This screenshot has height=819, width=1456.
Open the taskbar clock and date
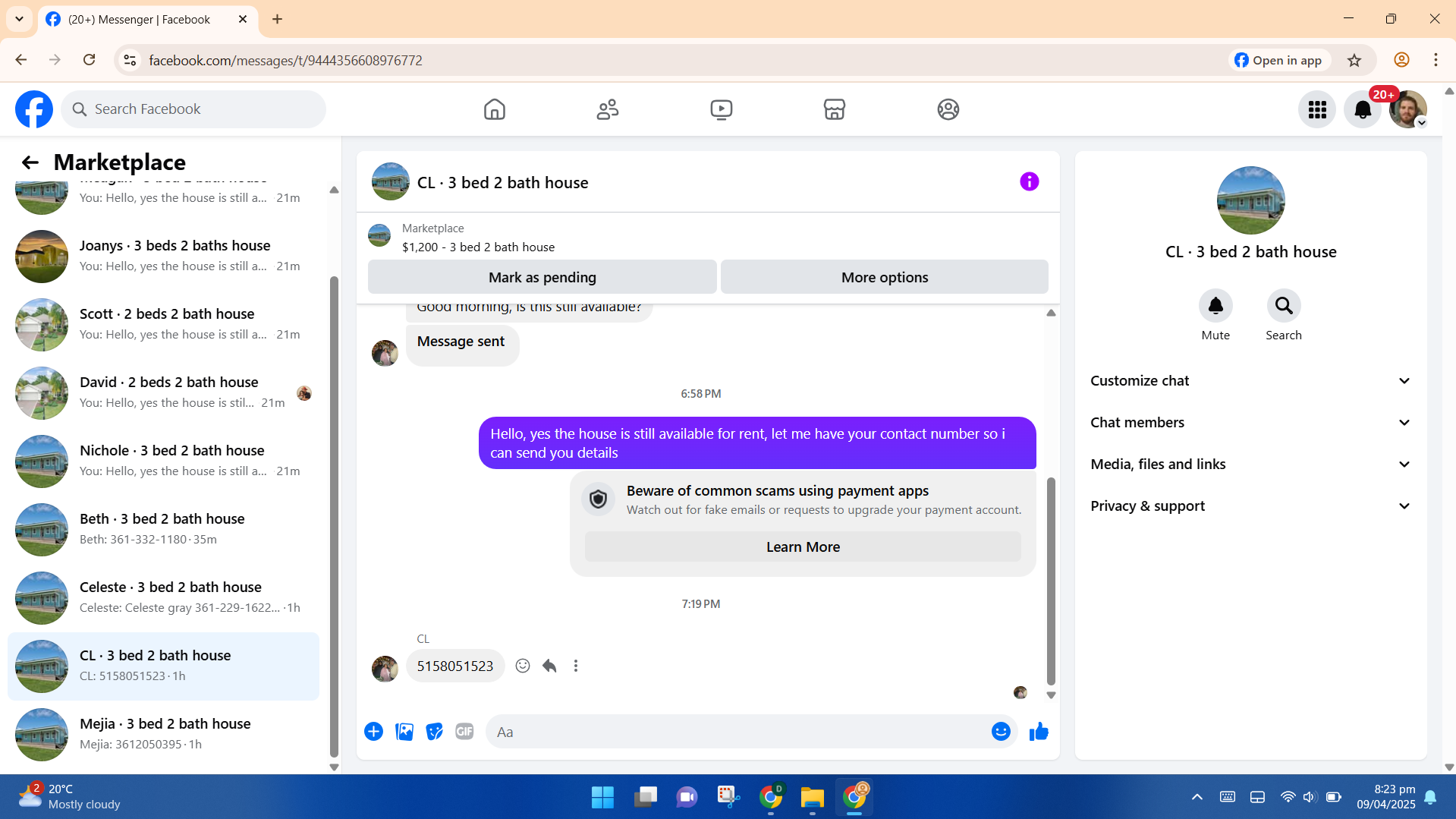[x=1385, y=797]
